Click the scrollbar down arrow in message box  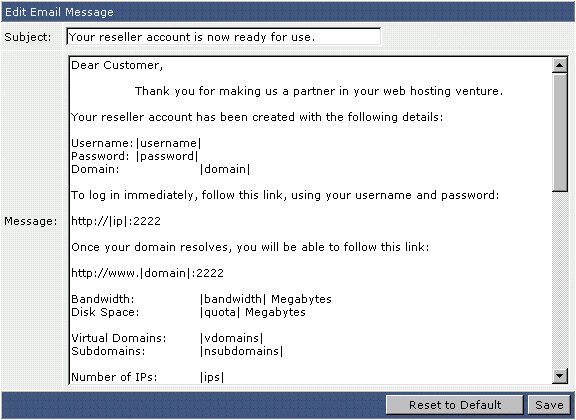pyautogui.click(x=559, y=376)
